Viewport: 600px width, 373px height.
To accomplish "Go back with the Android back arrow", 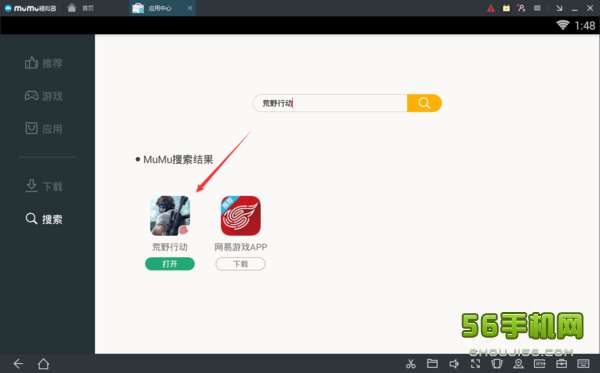I will point(18,364).
